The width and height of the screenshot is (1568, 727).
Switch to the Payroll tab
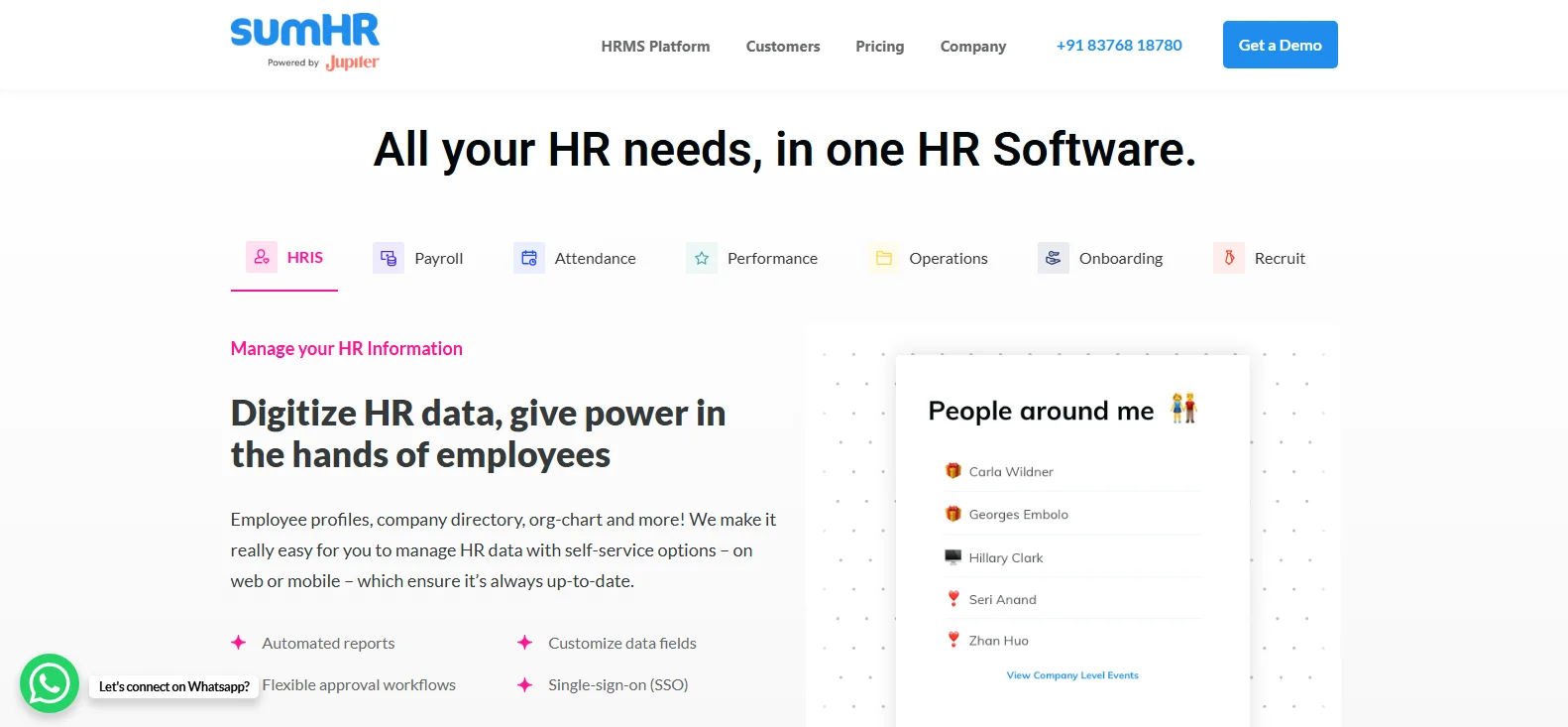438,259
